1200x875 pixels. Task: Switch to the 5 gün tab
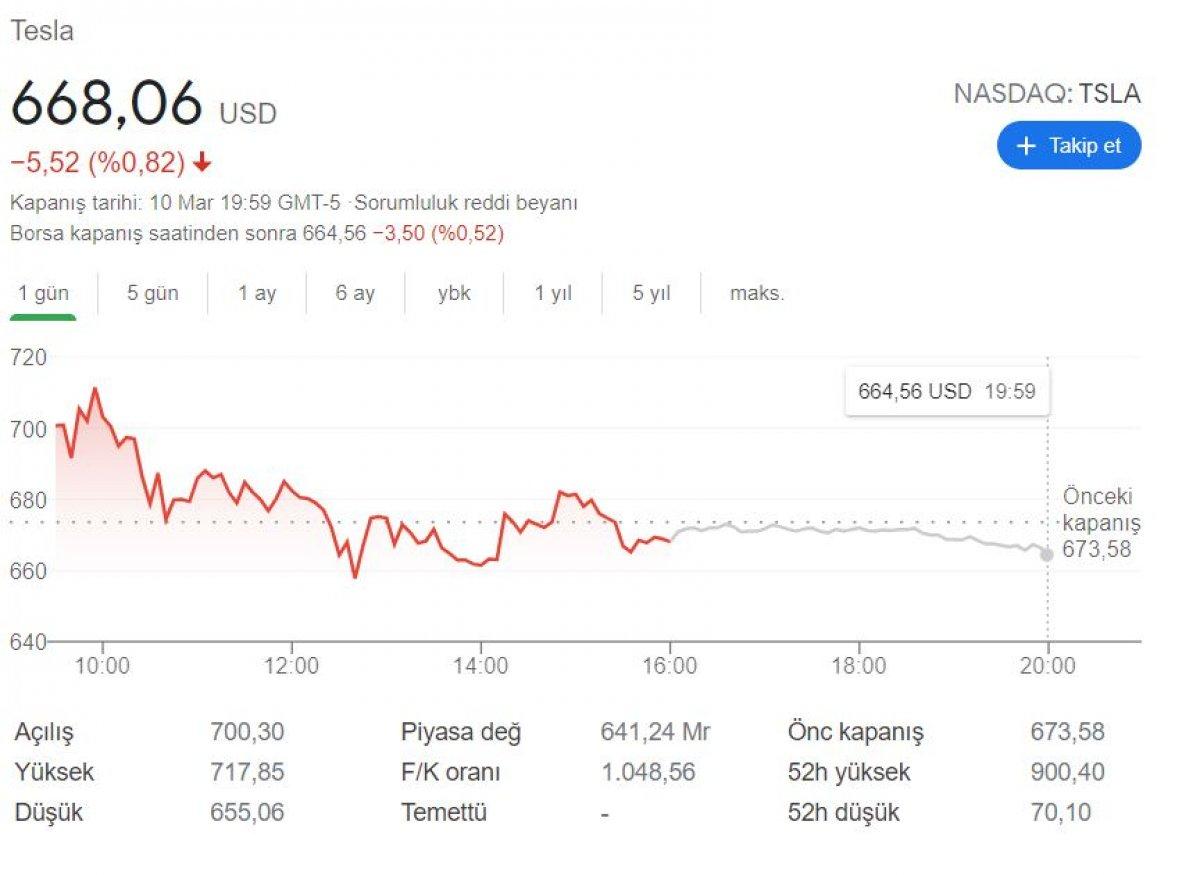click(x=152, y=294)
